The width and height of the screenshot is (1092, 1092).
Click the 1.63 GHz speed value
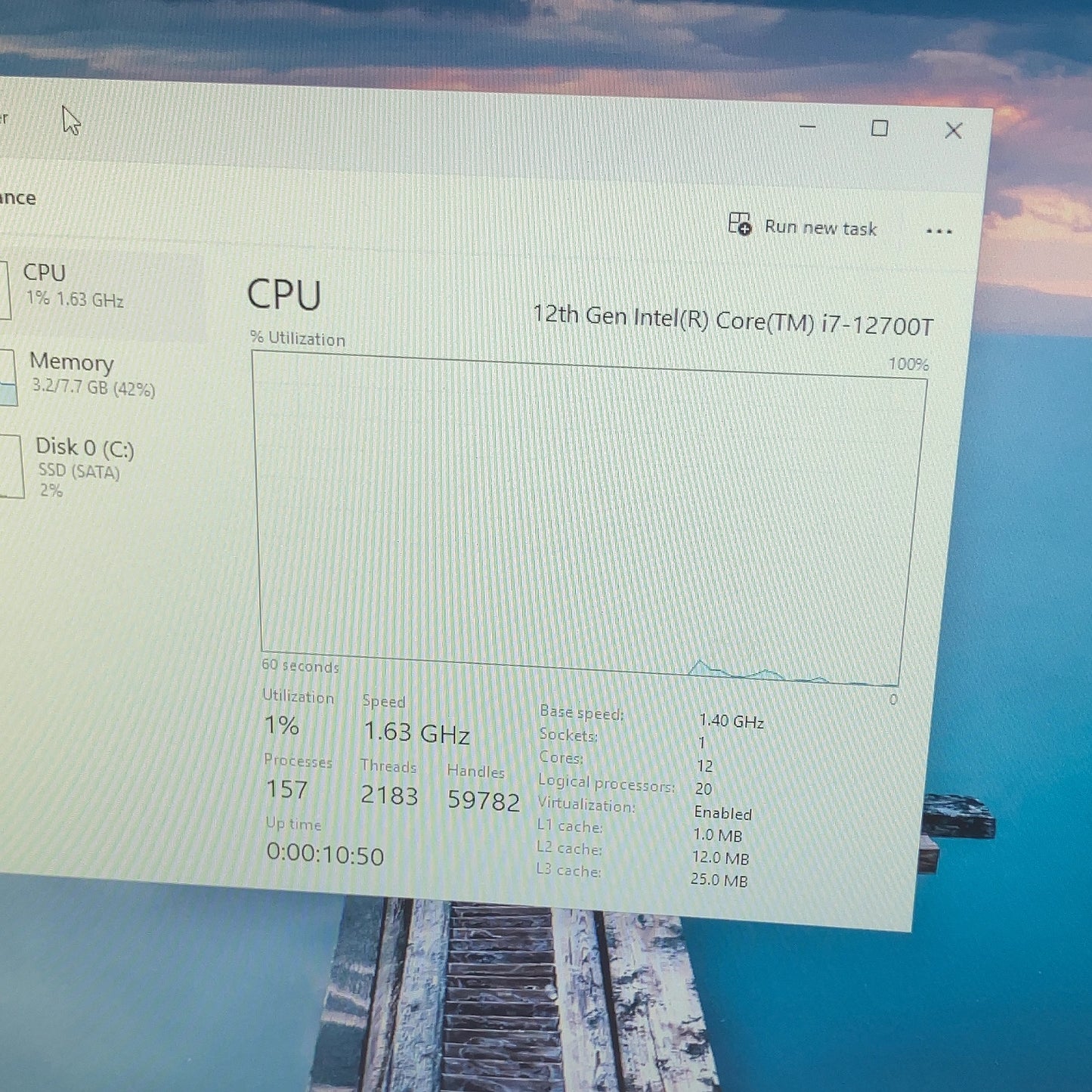click(416, 732)
